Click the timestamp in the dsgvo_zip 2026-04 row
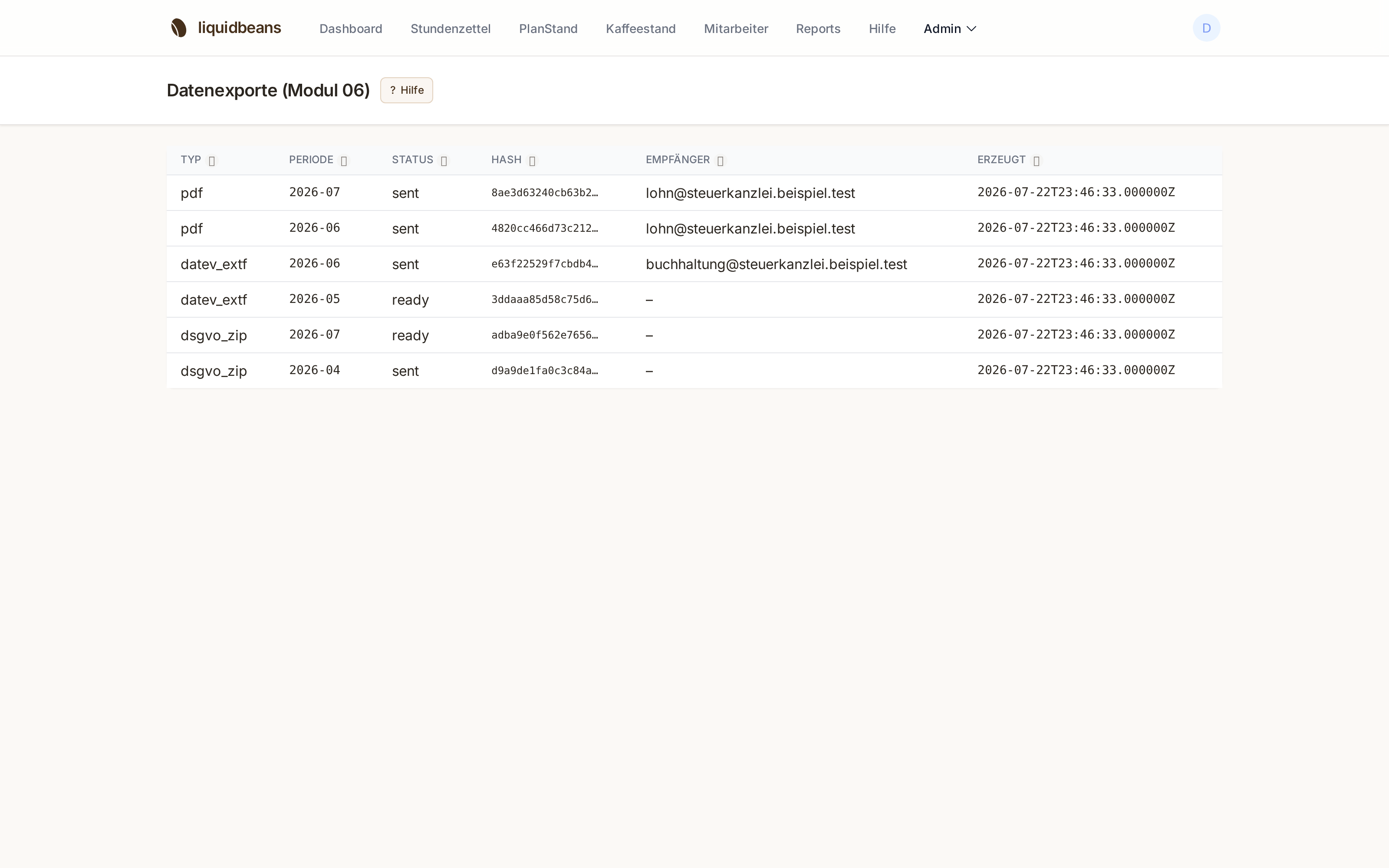The width and height of the screenshot is (1389, 868). pyautogui.click(x=1076, y=370)
